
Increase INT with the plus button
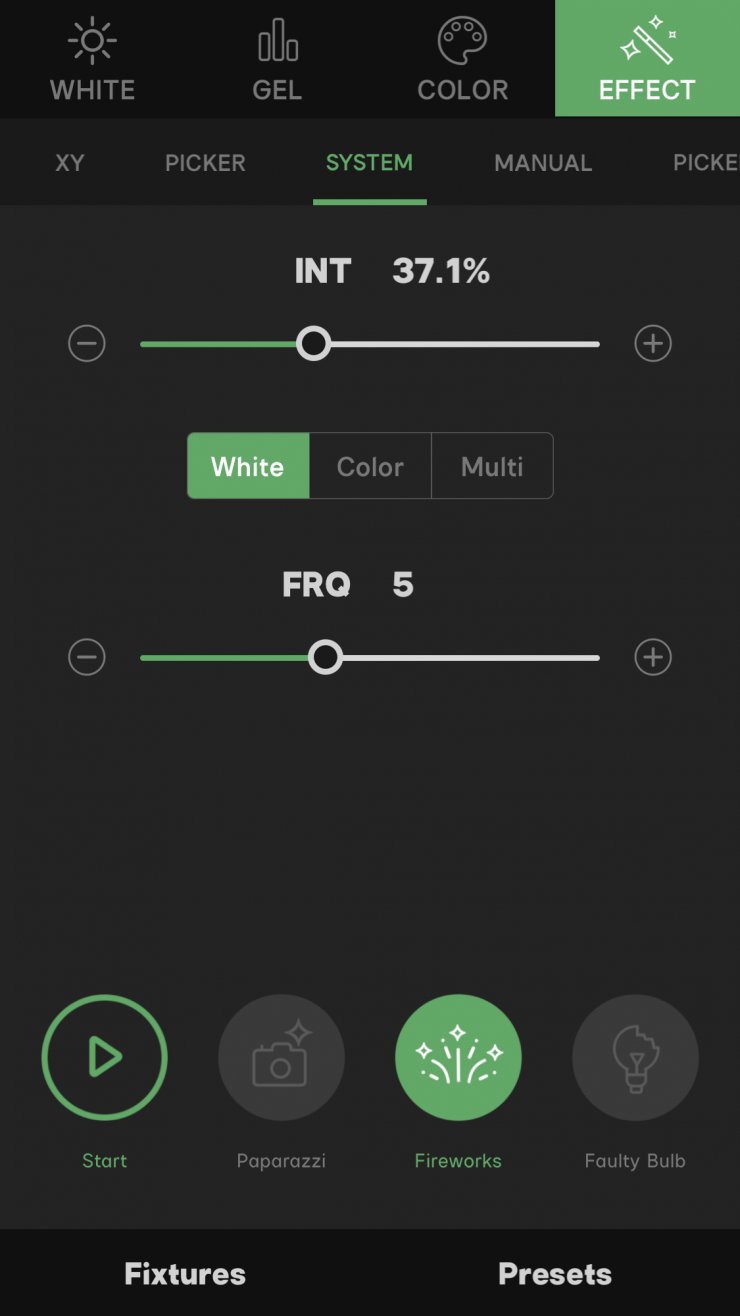(653, 344)
